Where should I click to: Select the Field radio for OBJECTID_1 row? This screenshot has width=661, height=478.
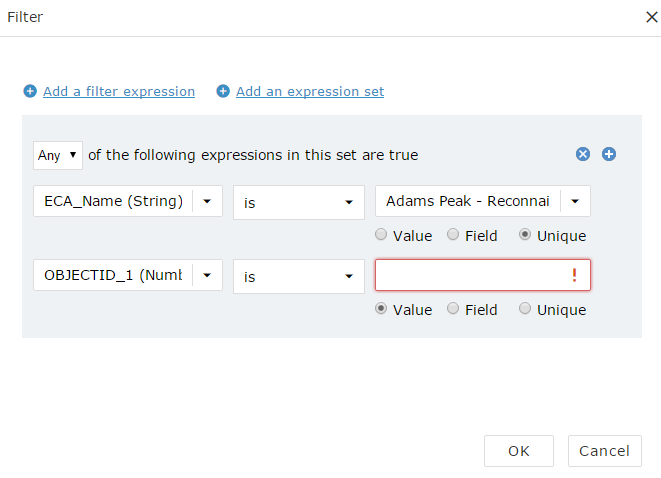pos(453,309)
